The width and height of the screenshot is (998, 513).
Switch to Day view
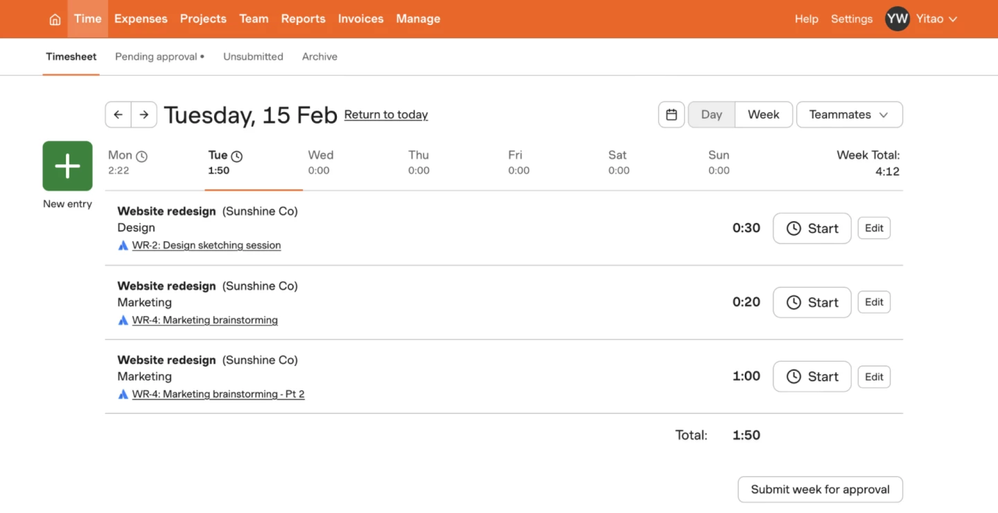coord(712,115)
